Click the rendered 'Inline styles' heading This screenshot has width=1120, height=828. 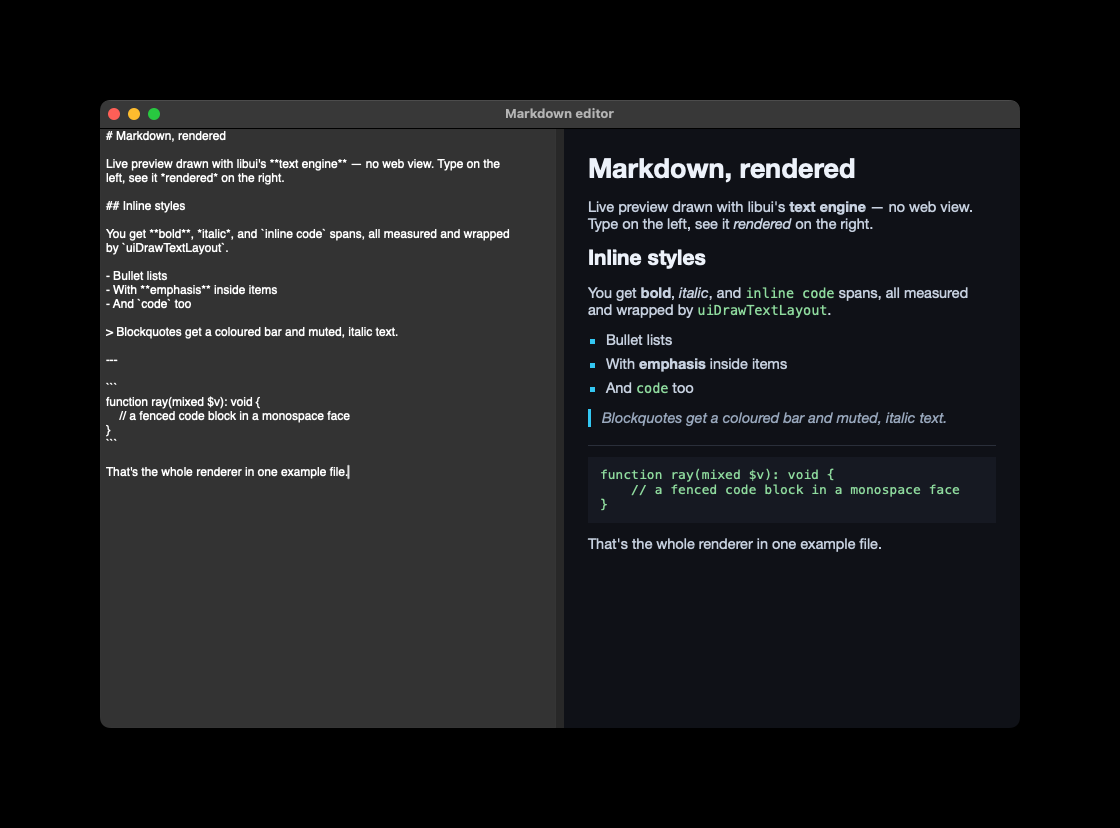(646, 258)
